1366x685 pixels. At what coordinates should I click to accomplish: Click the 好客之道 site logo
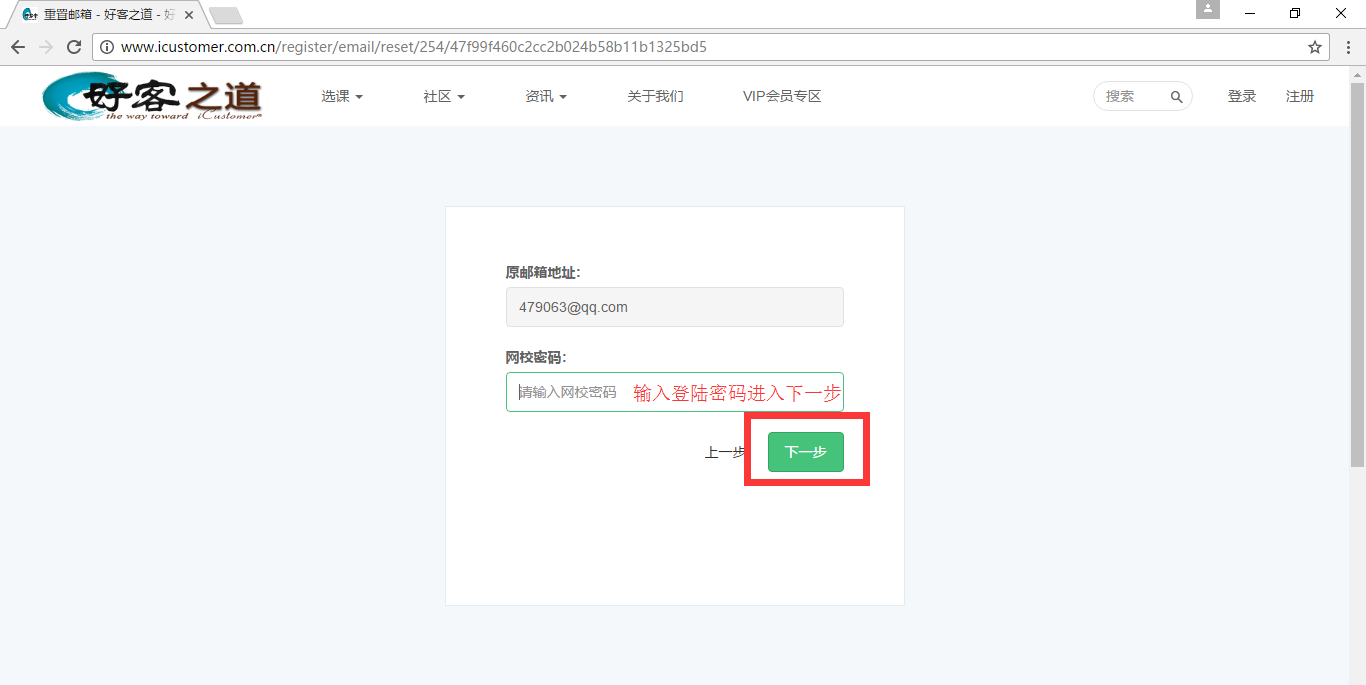pyautogui.click(x=152, y=97)
